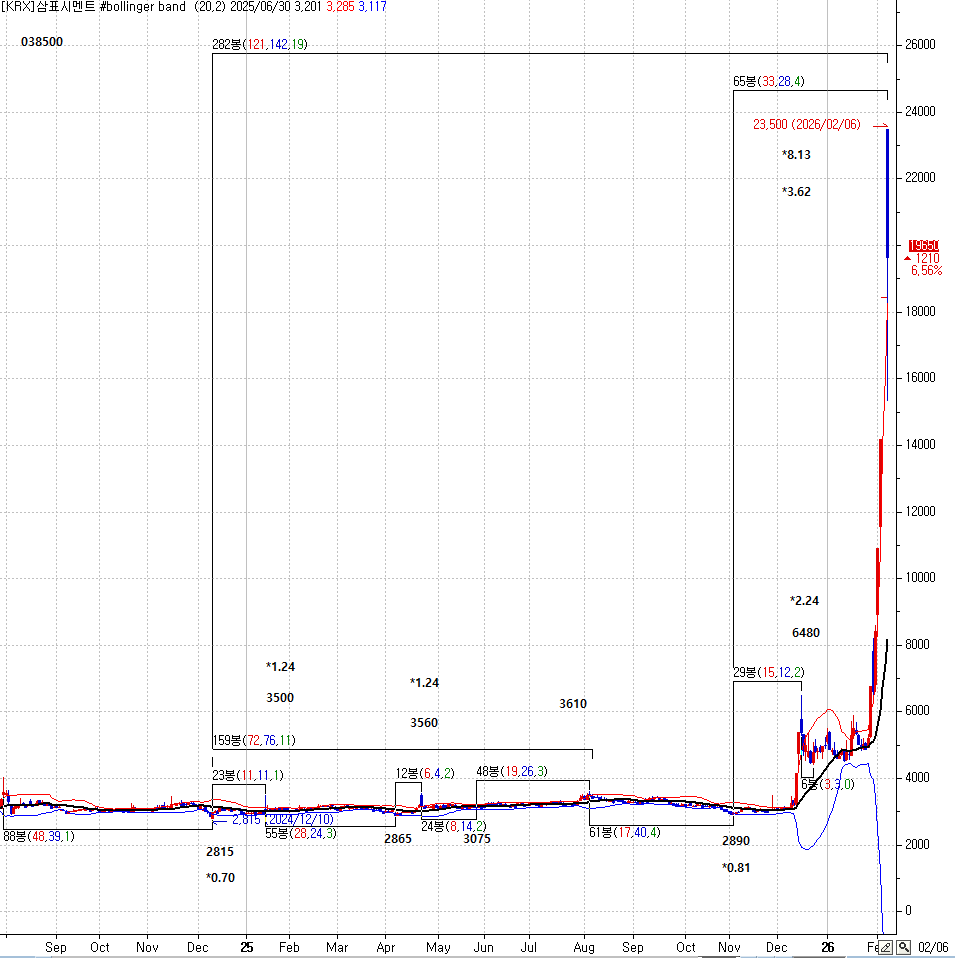The width and height of the screenshot is (955, 958).
Task: Click the 02/06 date on time axis
Action: (x=931, y=947)
